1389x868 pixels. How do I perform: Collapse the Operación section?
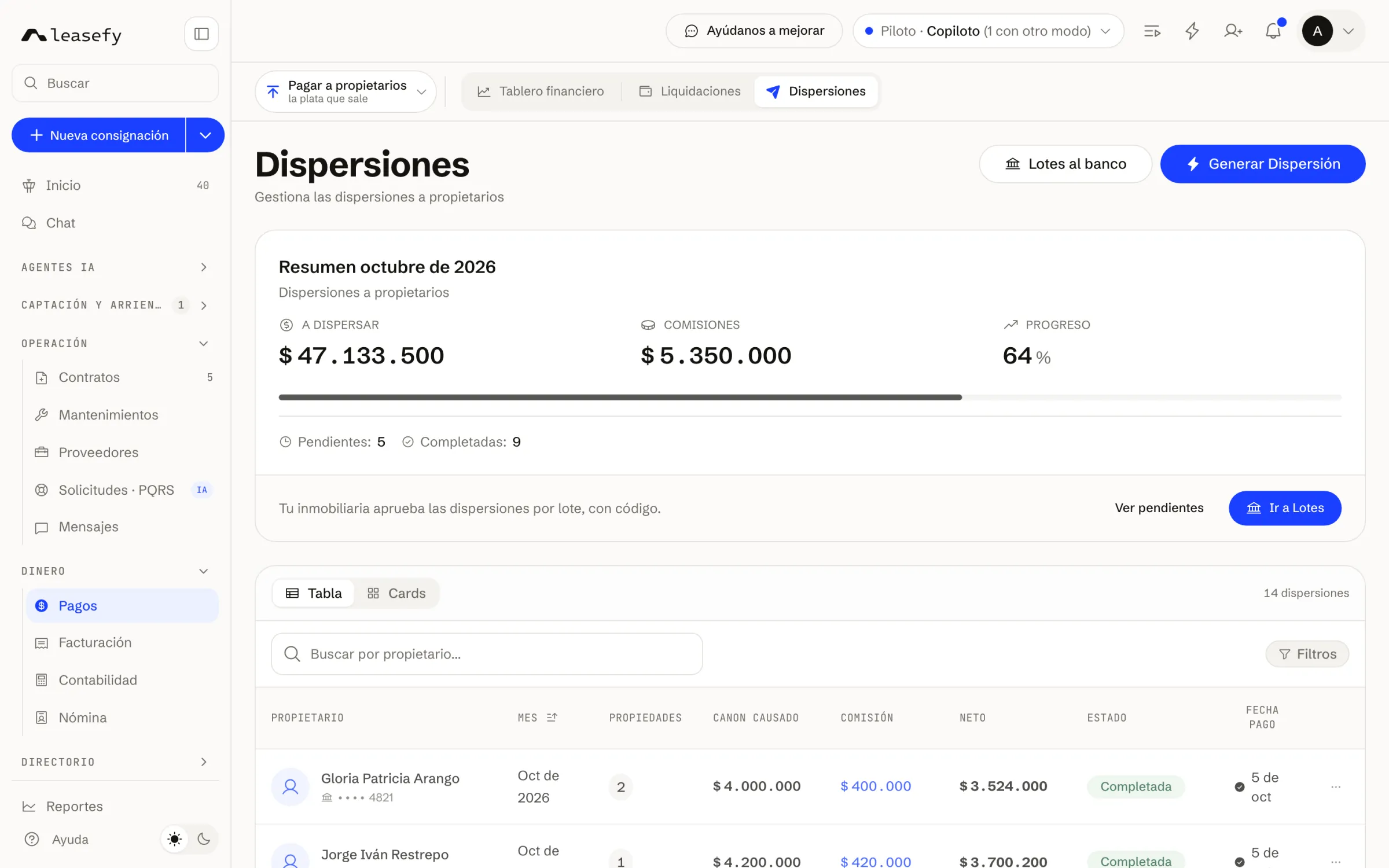click(x=115, y=344)
